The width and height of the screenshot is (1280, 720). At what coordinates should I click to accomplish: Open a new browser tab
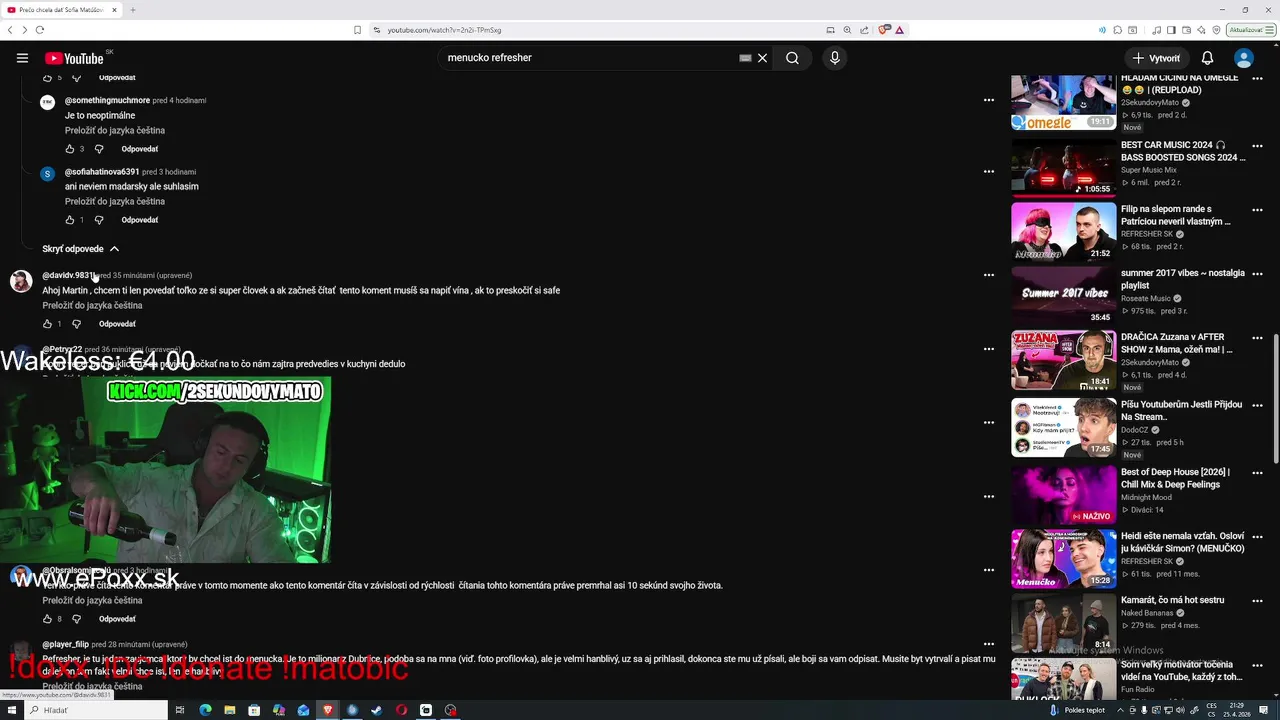click(132, 10)
